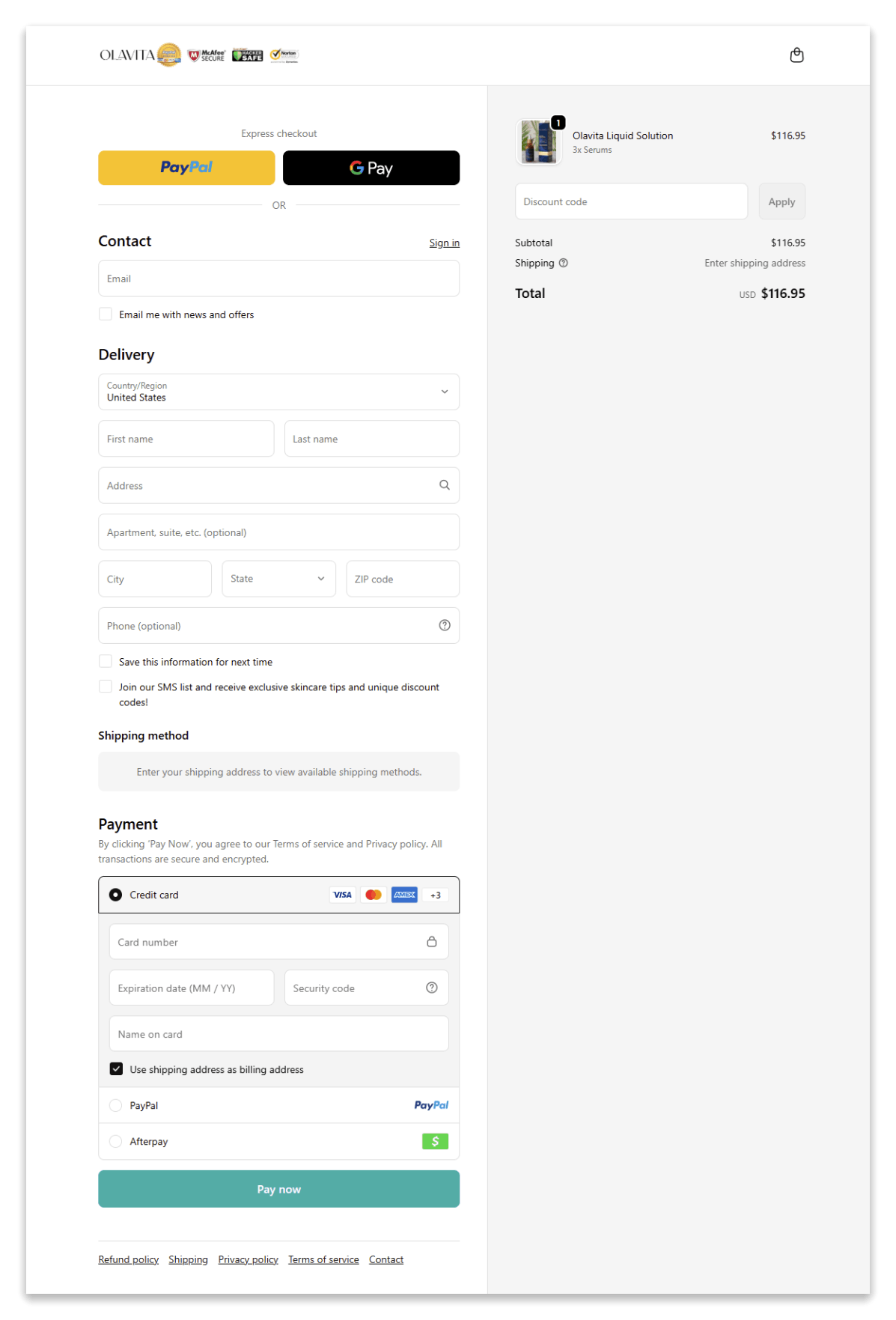Click the lock icon in the Card number field
This screenshot has width=896, height=1320.
tap(432, 941)
